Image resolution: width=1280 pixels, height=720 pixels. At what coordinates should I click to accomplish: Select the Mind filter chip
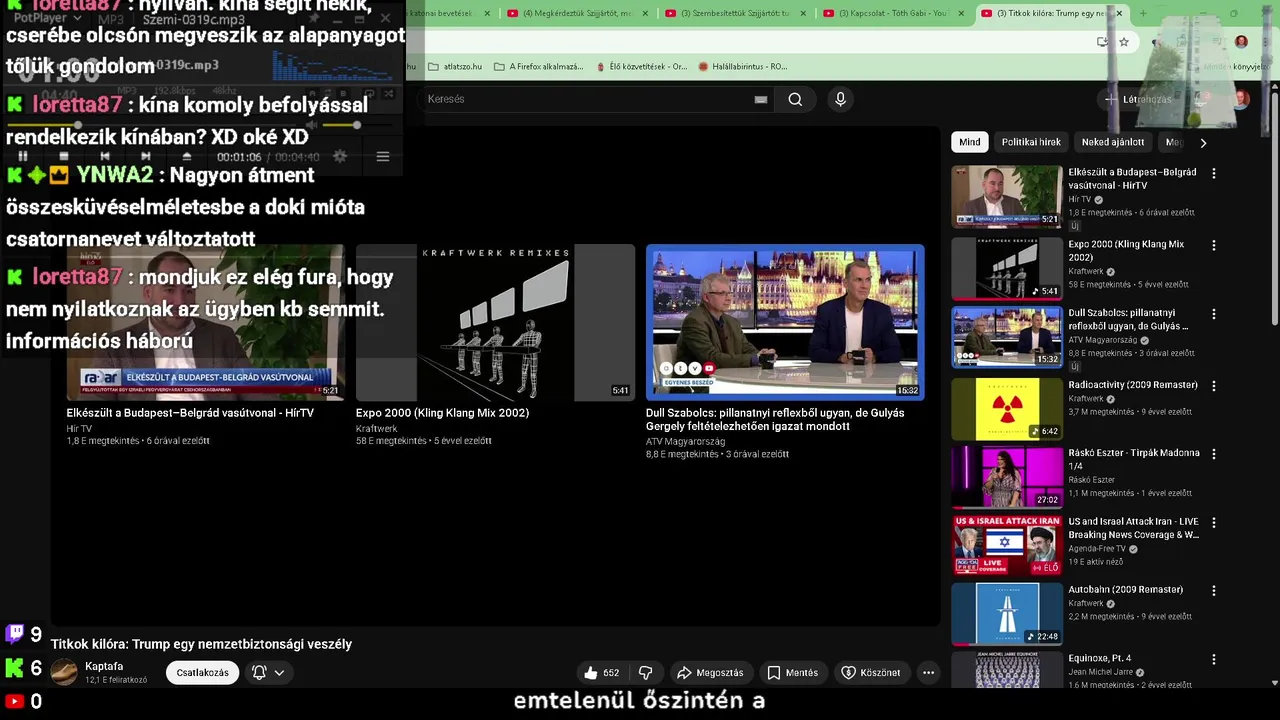click(970, 142)
